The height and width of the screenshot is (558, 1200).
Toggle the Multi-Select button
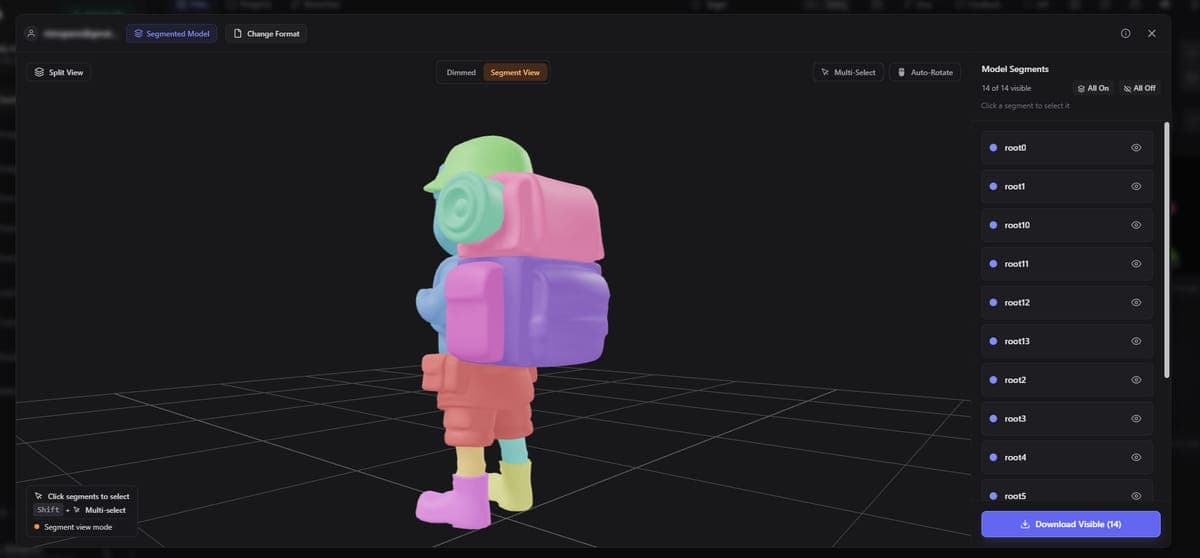pyautogui.click(x=848, y=72)
